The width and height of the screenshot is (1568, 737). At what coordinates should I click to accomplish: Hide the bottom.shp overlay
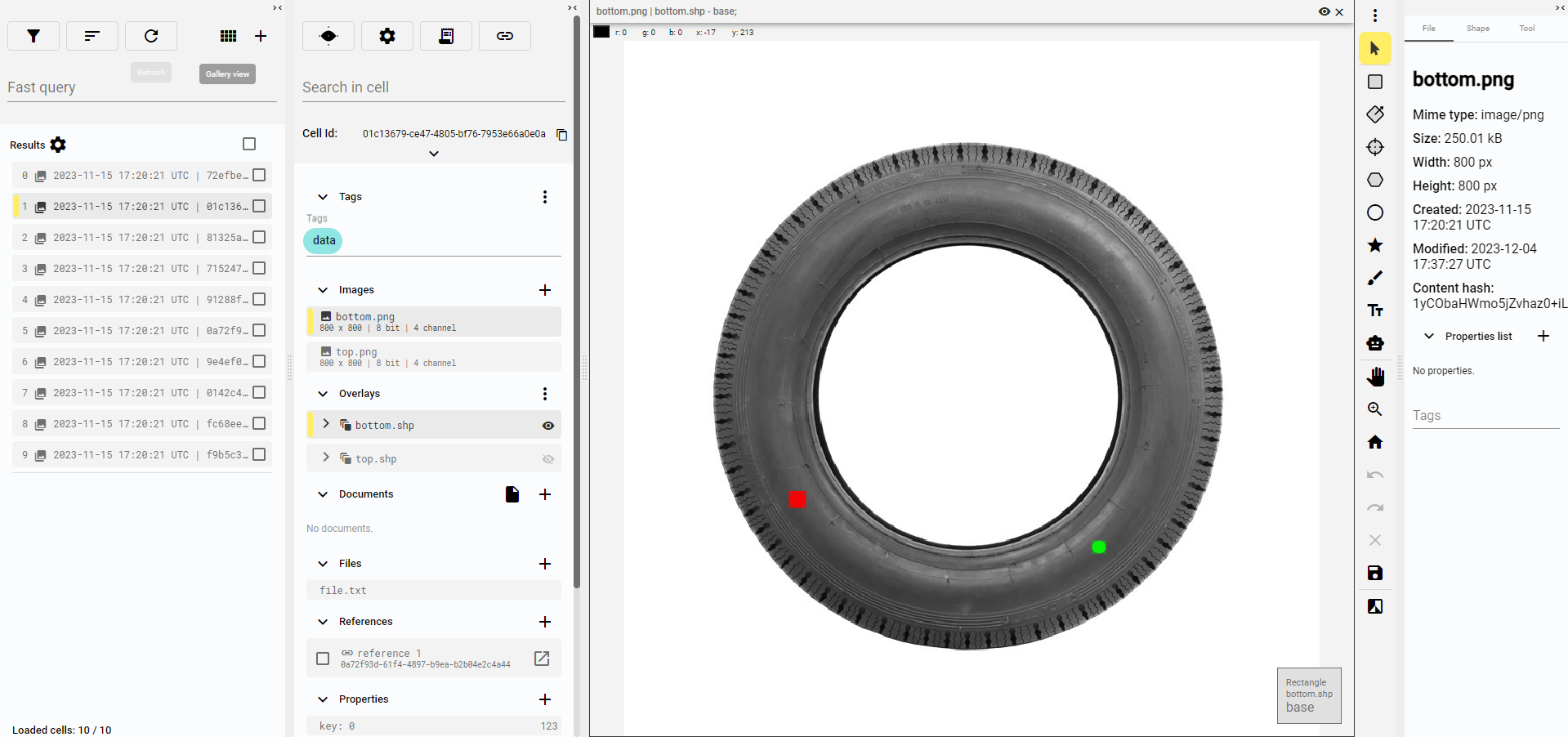[548, 426]
